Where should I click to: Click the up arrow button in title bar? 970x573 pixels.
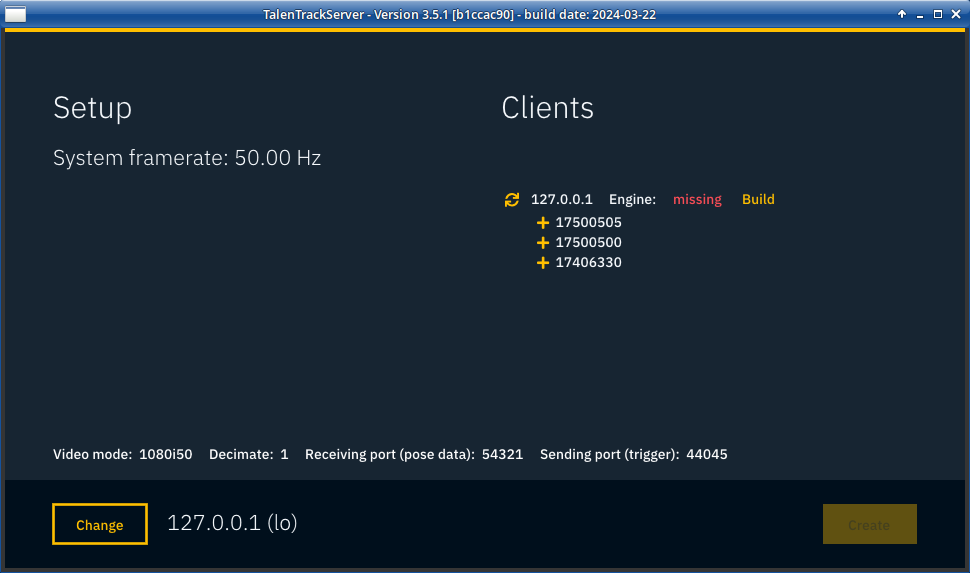tap(902, 14)
